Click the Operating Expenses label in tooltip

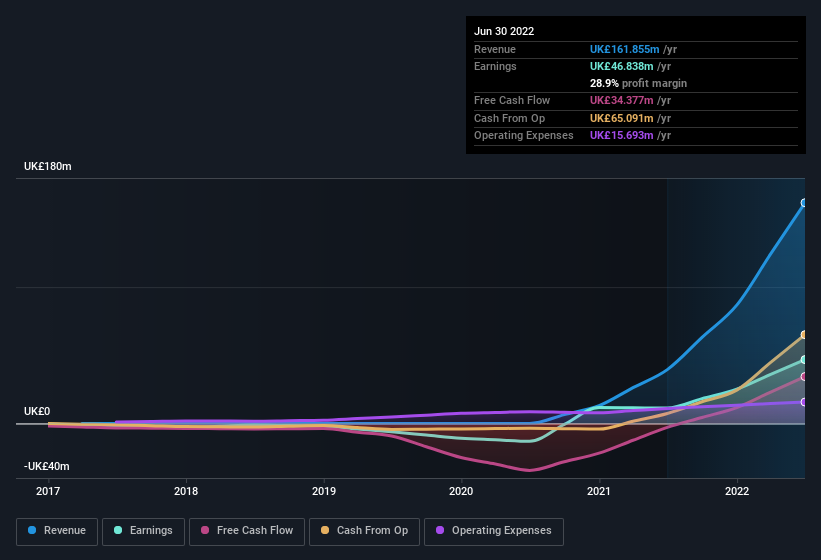point(524,136)
